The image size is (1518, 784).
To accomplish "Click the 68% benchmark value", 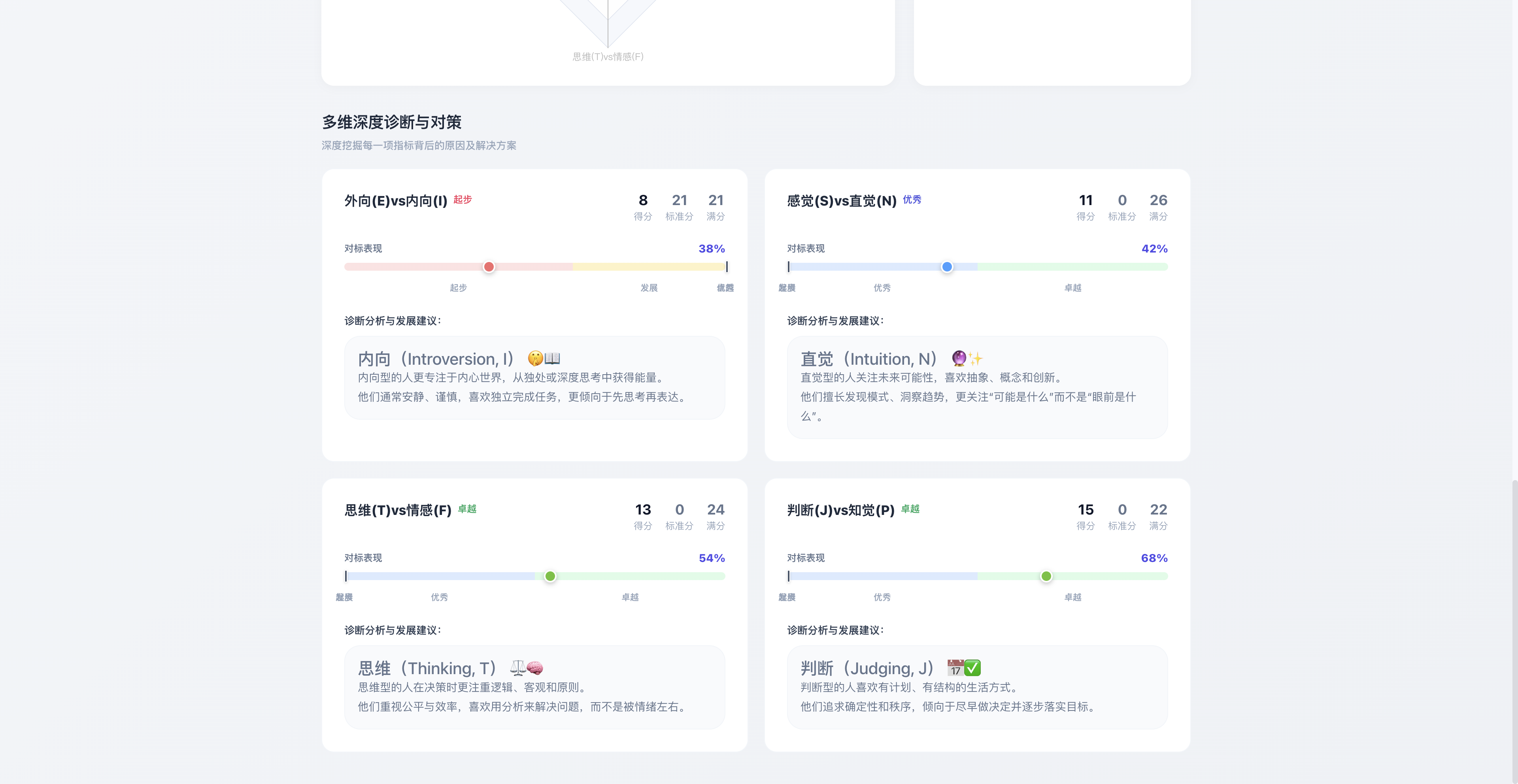I will pos(1154,558).
